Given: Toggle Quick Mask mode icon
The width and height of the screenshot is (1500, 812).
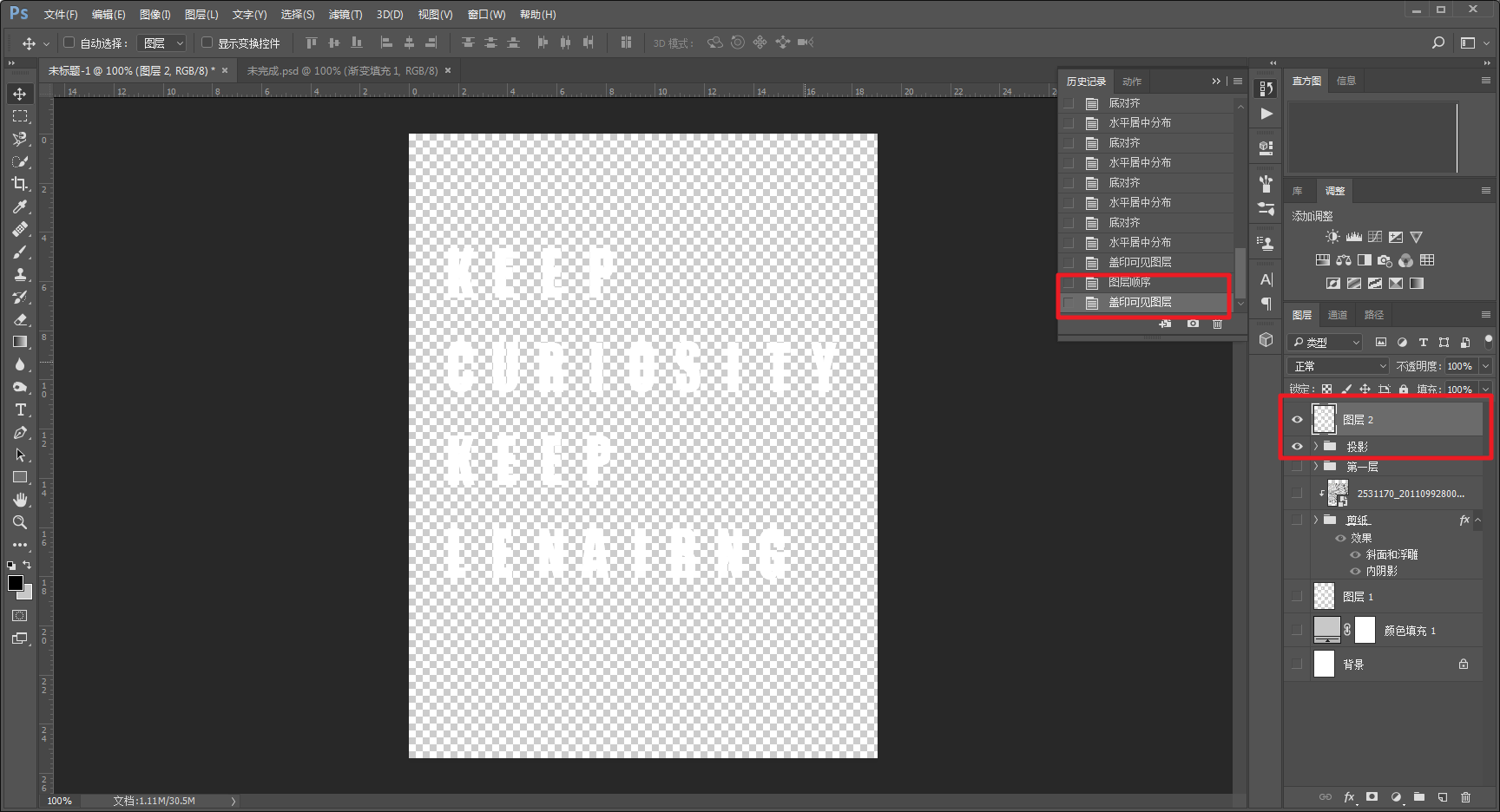Looking at the screenshot, I should (x=19, y=615).
